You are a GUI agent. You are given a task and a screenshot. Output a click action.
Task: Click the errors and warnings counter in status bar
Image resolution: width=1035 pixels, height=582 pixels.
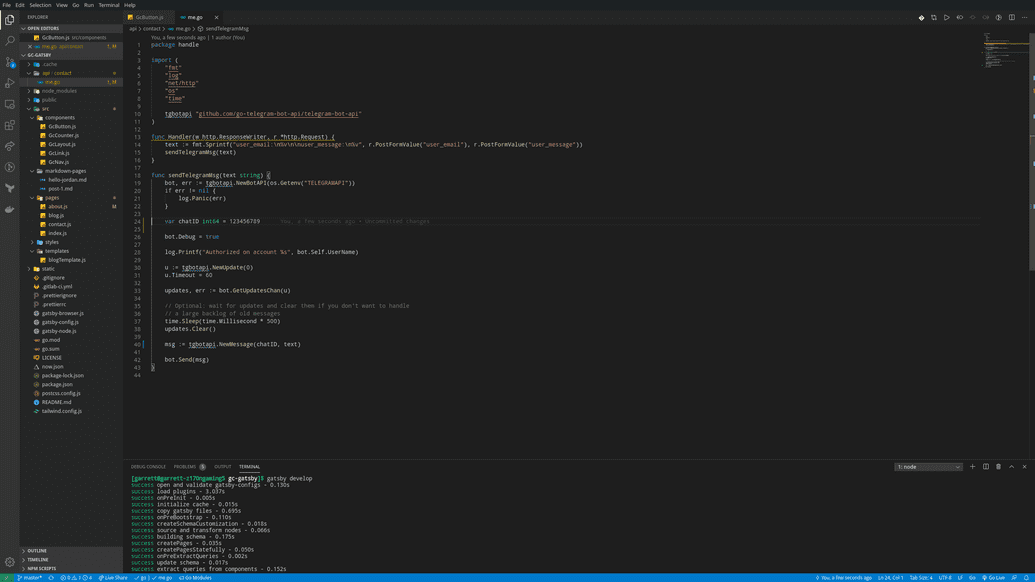pyautogui.click(x=76, y=577)
